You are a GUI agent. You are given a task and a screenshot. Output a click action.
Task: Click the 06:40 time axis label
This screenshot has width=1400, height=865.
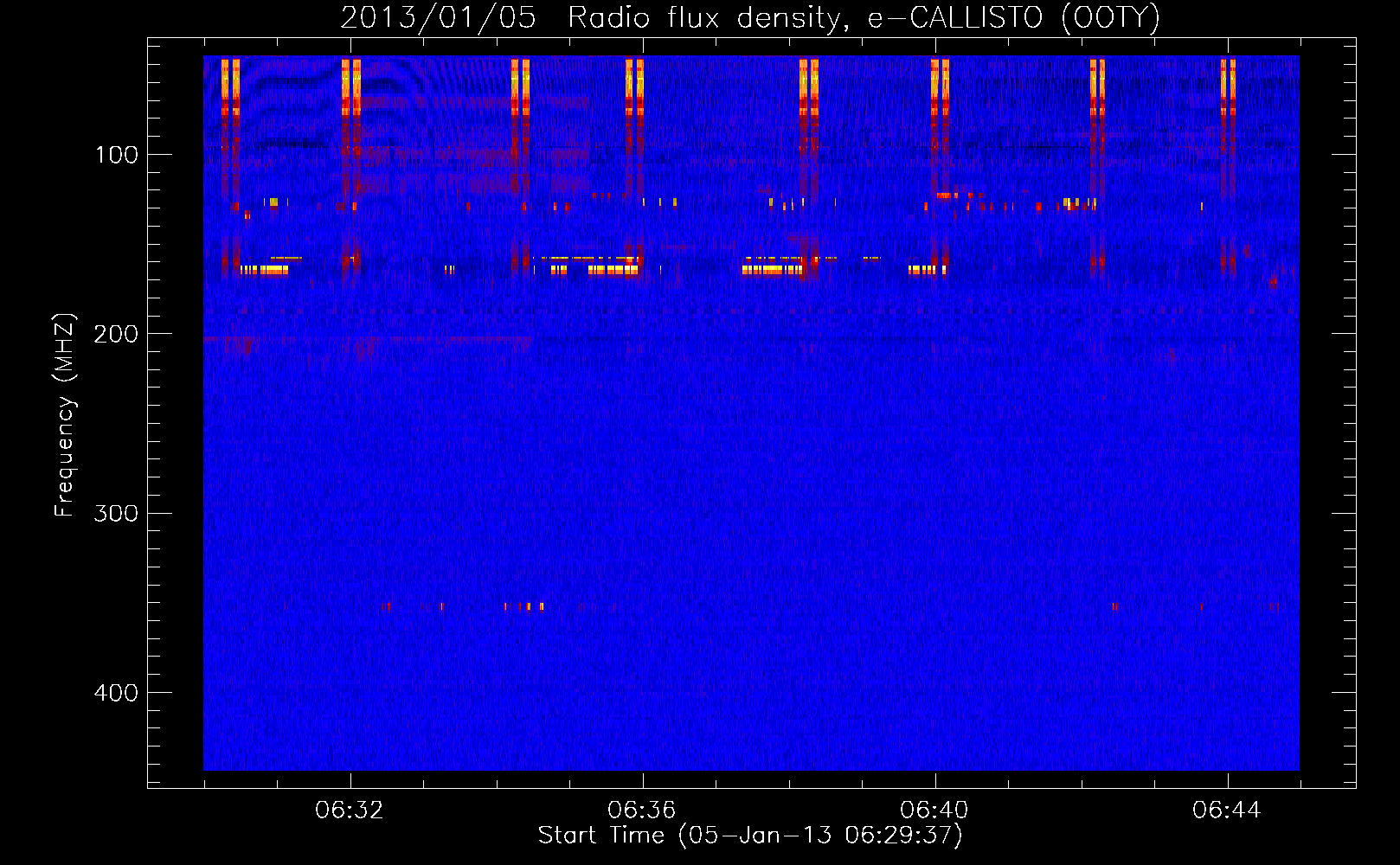pos(934,811)
